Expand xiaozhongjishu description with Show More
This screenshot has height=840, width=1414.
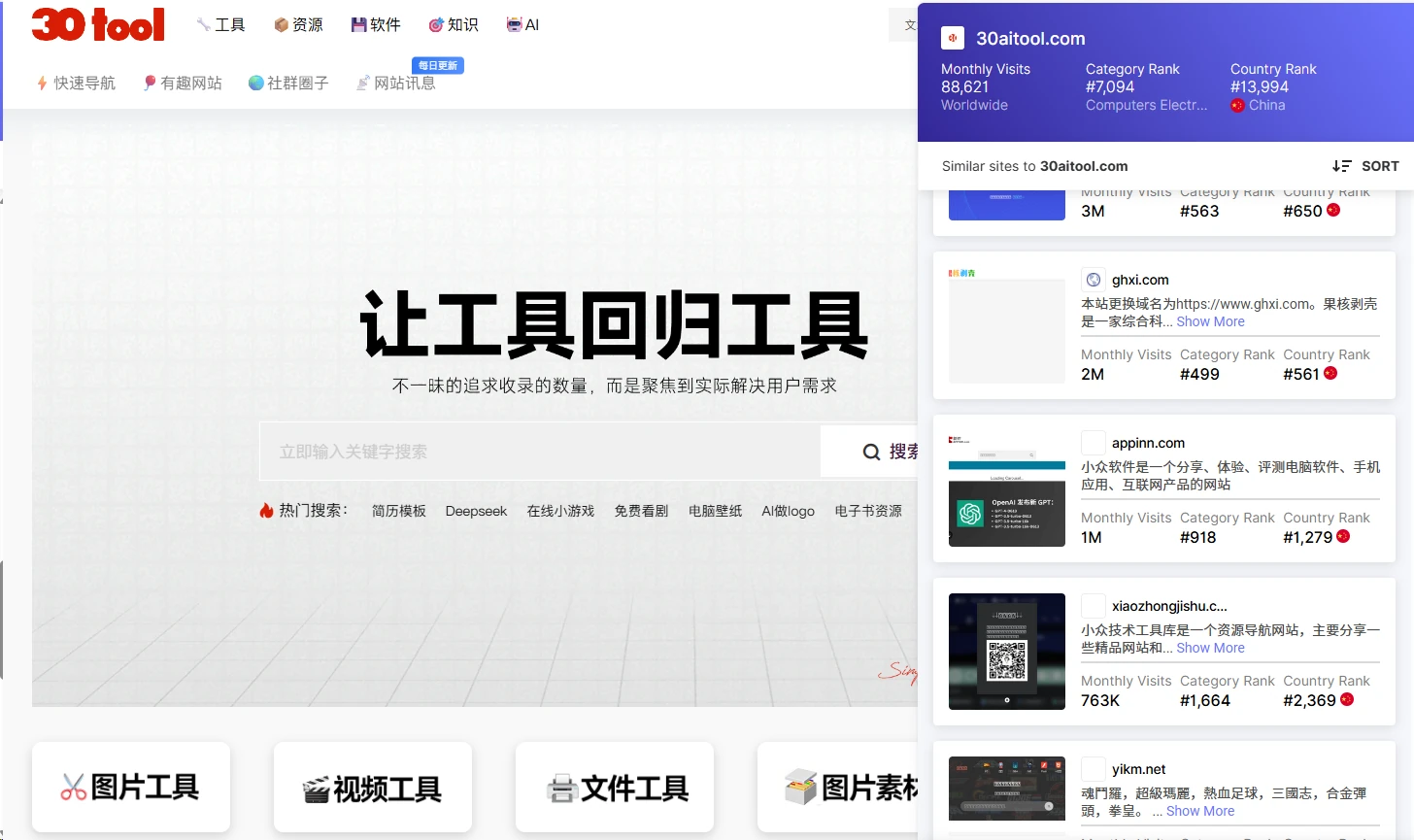point(1210,648)
